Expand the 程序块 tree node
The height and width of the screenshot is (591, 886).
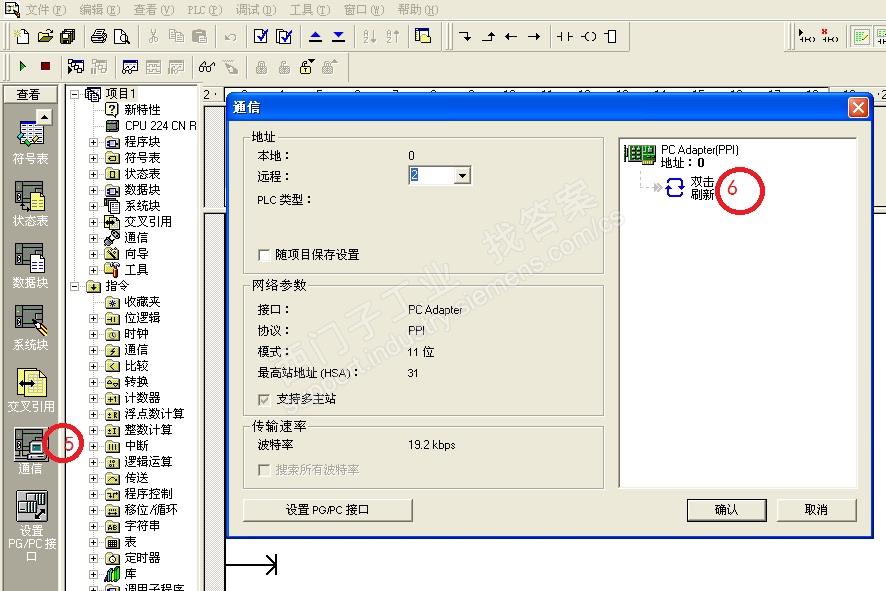94,142
